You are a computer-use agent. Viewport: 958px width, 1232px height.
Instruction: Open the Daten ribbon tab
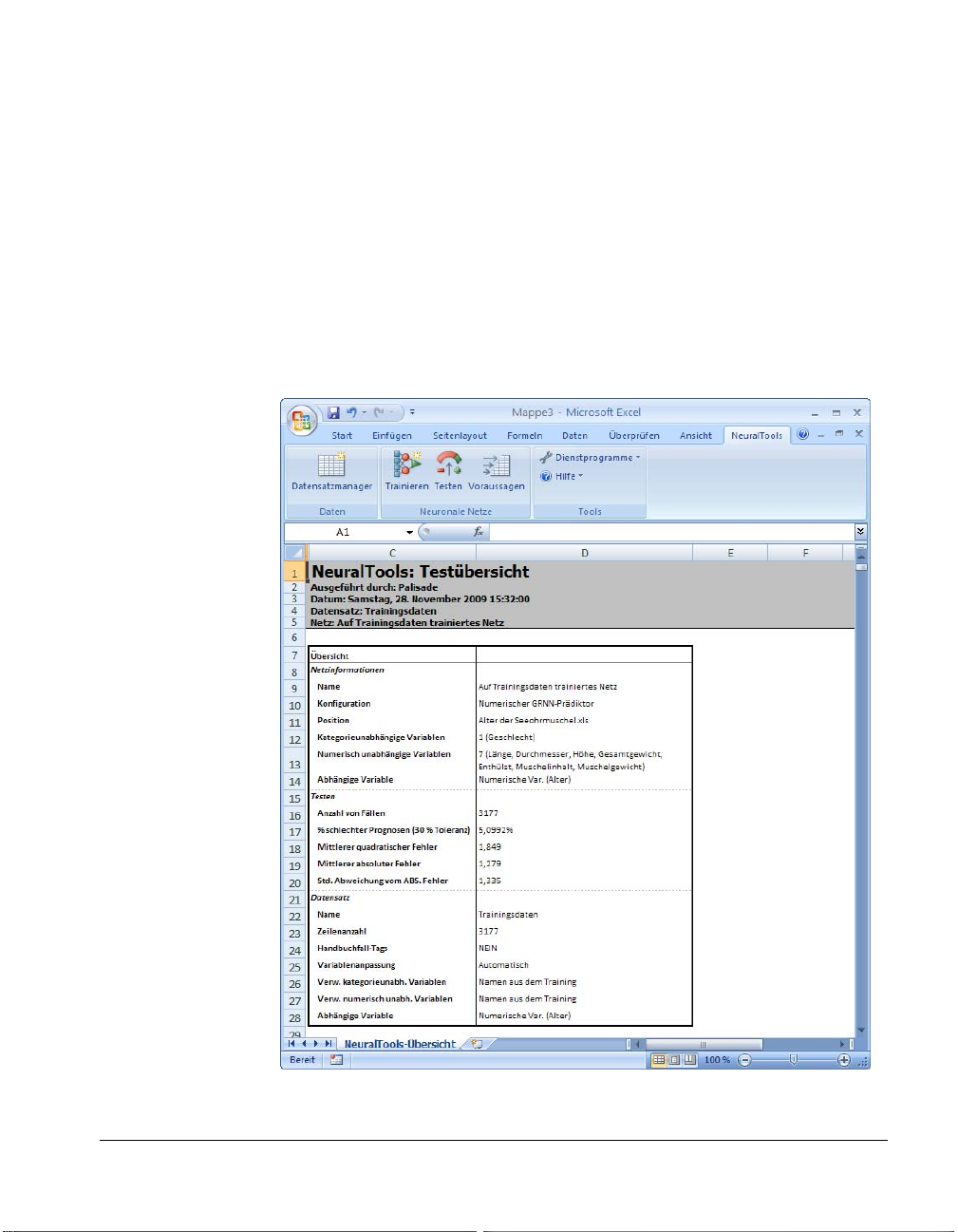pos(575,436)
